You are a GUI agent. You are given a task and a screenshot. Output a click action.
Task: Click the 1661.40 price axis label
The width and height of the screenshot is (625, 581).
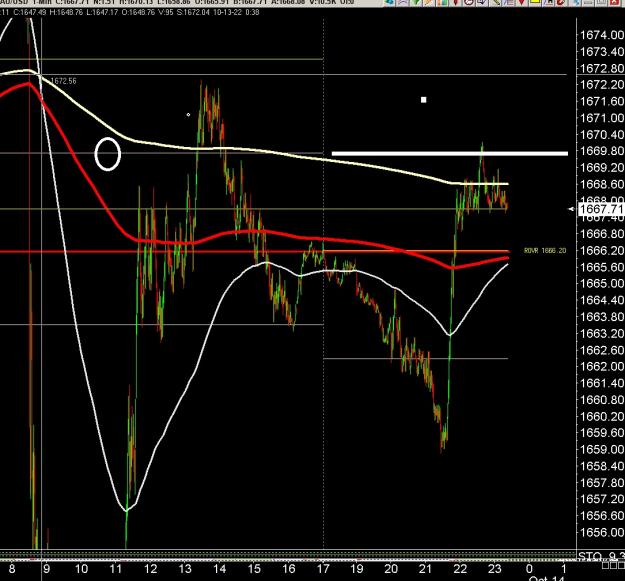tap(601, 383)
